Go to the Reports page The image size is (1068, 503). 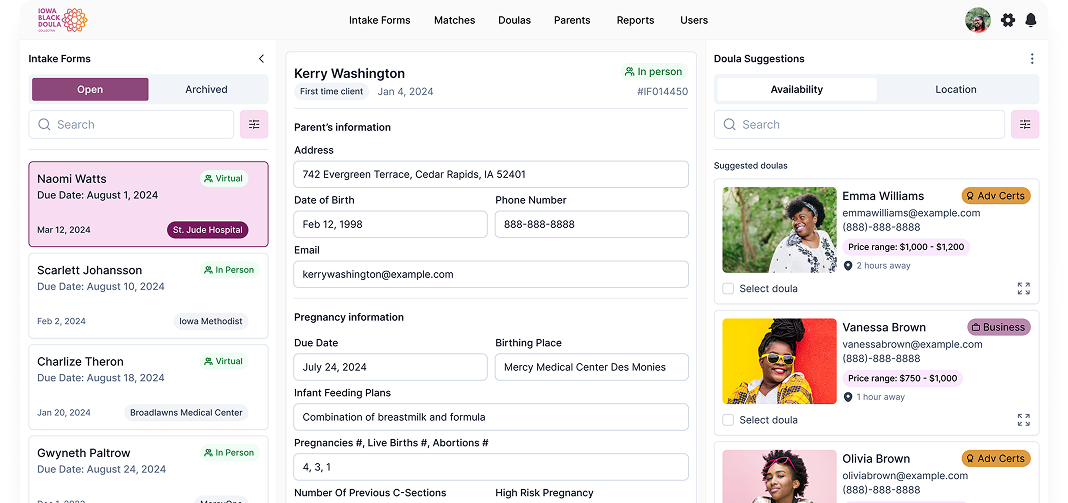pos(635,20)
